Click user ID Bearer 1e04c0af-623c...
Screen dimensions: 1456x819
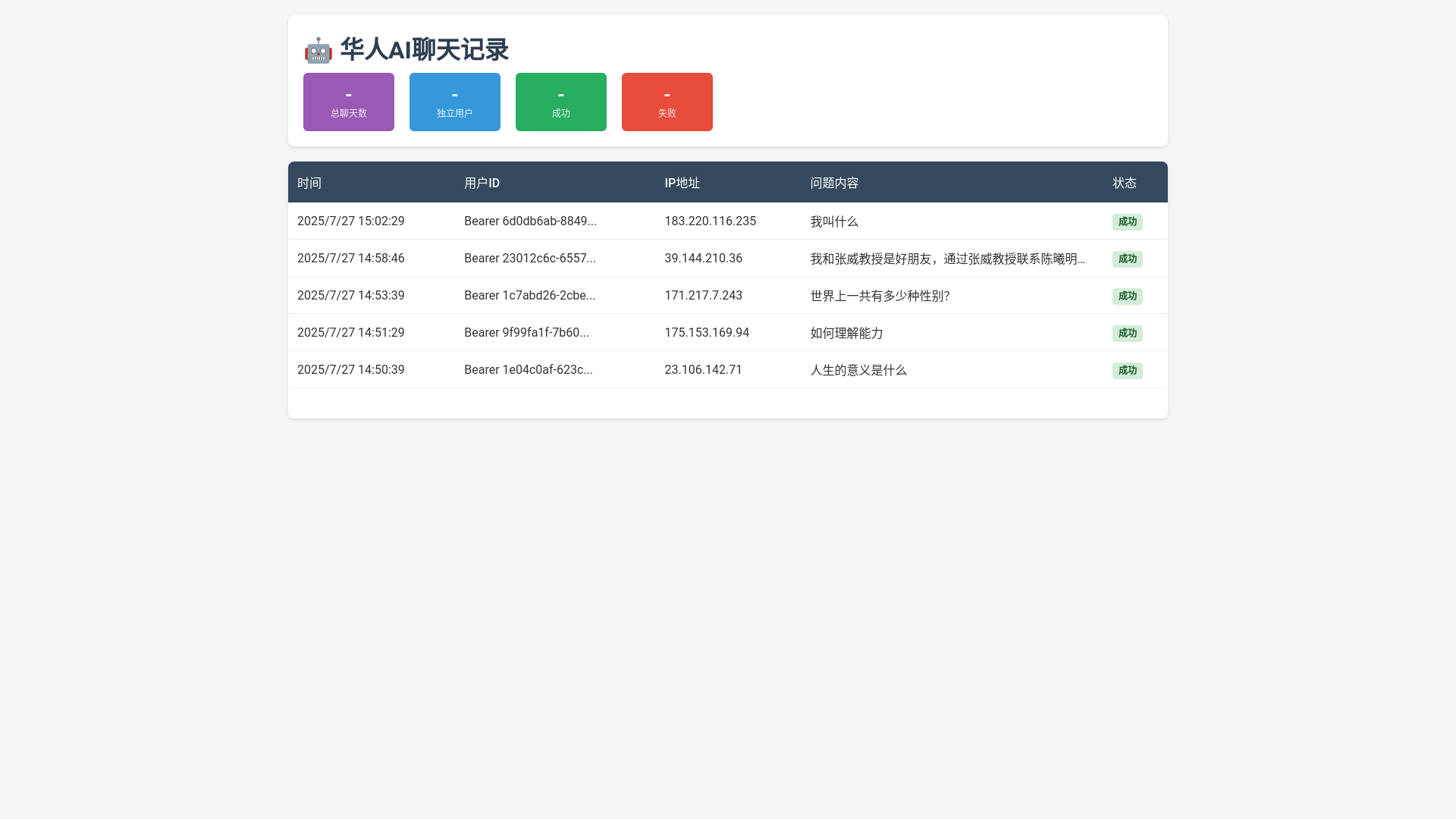click(529, 370)
